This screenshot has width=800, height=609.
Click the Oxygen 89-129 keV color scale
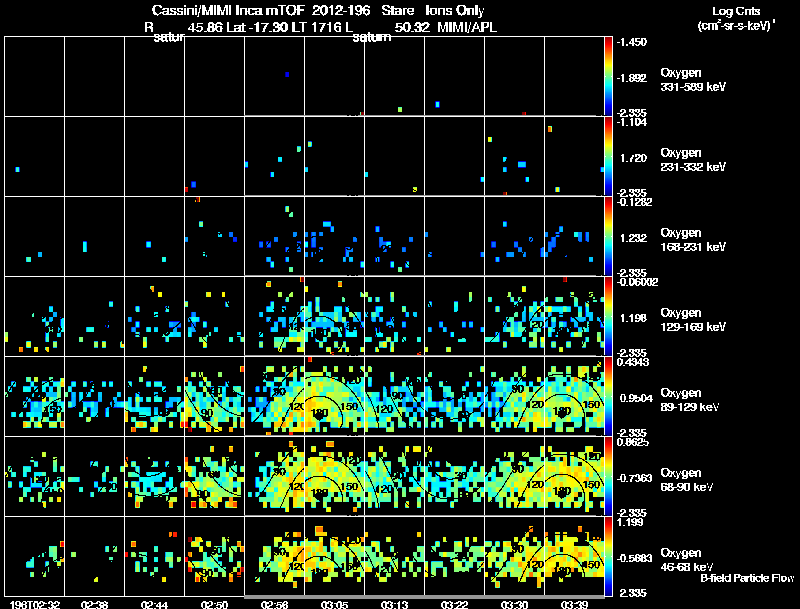click(608, 396)
